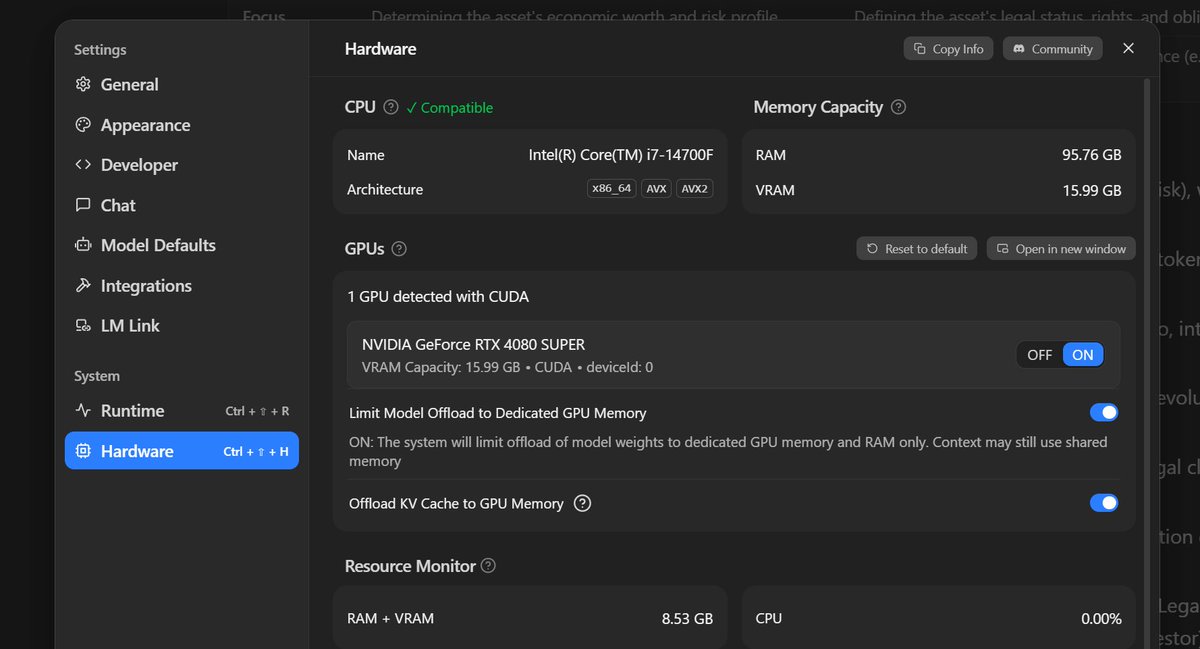Toggle Offload KV Cache to GPU Memory
Screen dimensions: 1200x649
point(1104,503)
